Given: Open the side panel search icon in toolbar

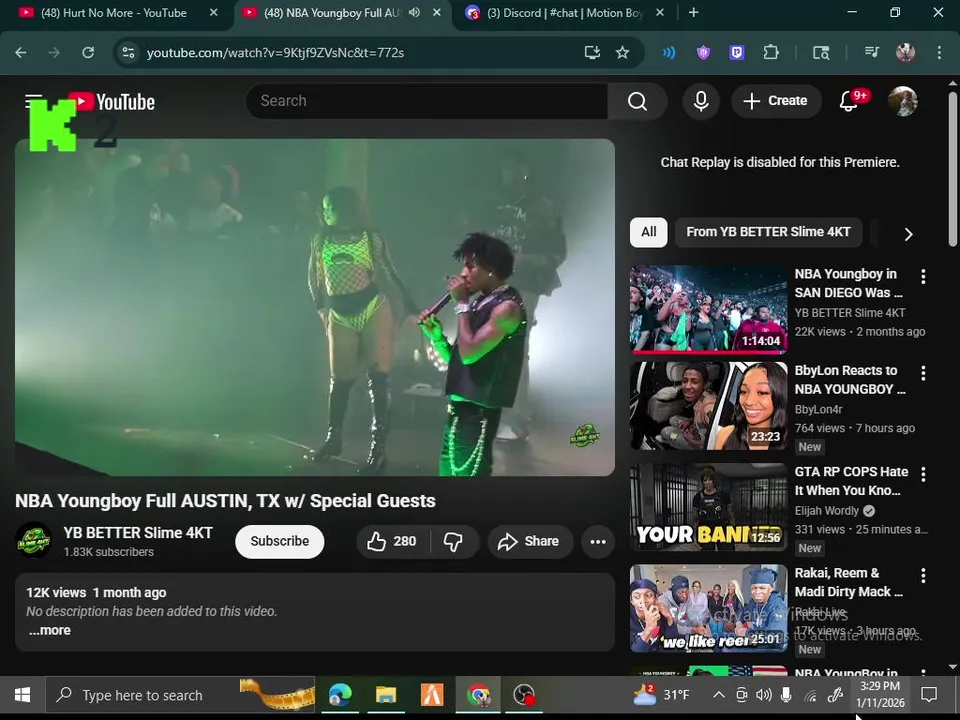Looking at the screenshot, I should 821,53.
